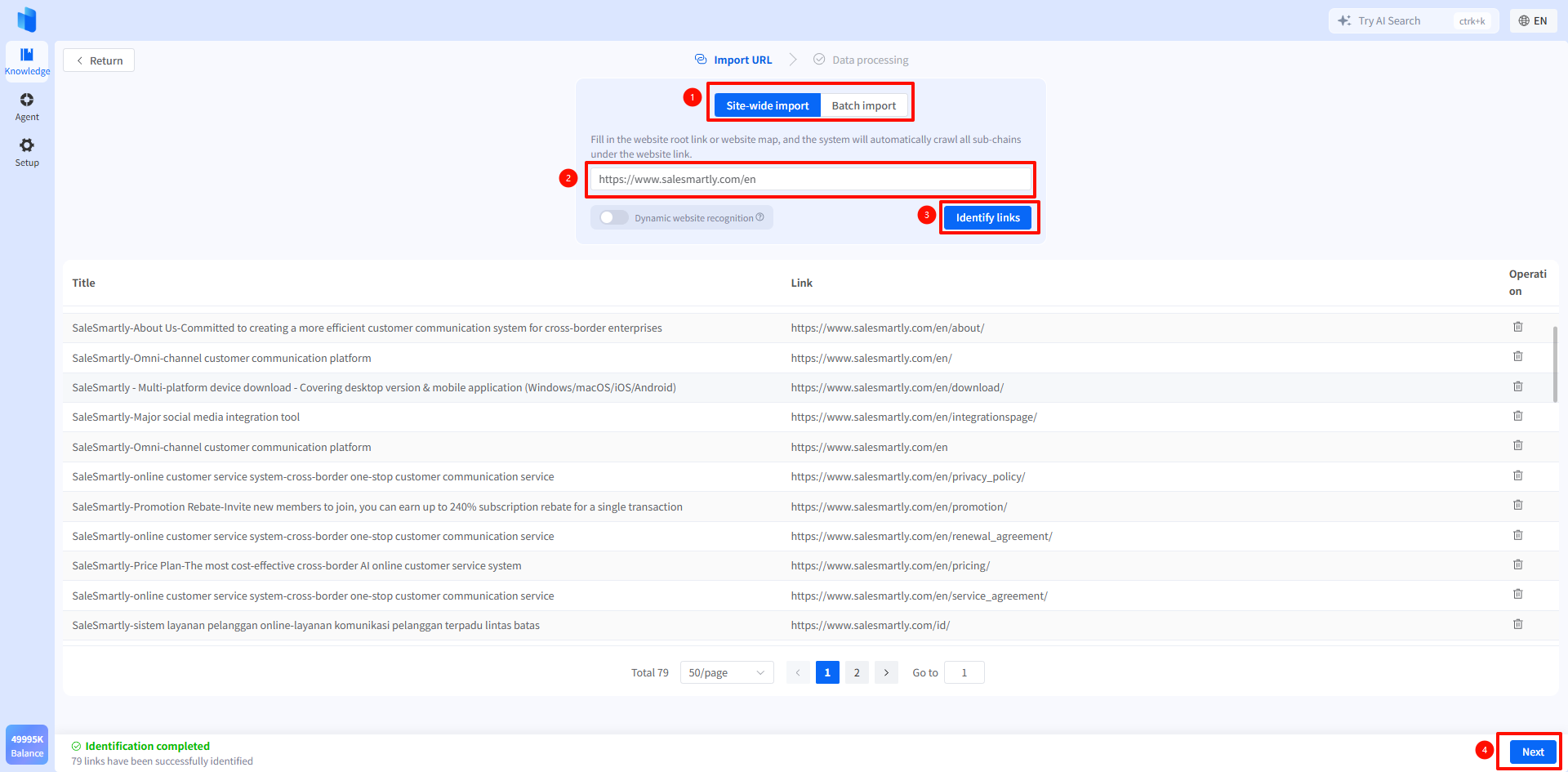
Task: Delete the privacy_policy link row
Action: point(1517,475)
